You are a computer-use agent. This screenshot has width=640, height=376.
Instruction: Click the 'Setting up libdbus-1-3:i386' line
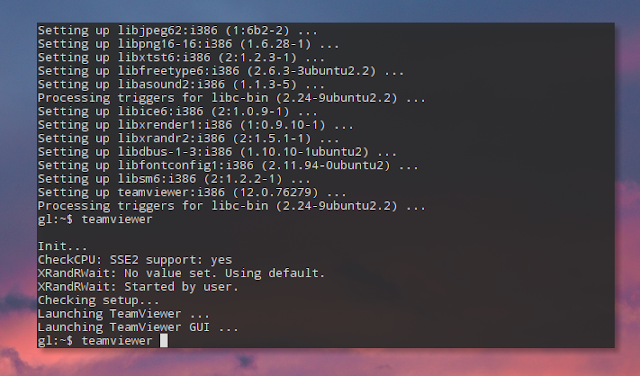[217, 152]
